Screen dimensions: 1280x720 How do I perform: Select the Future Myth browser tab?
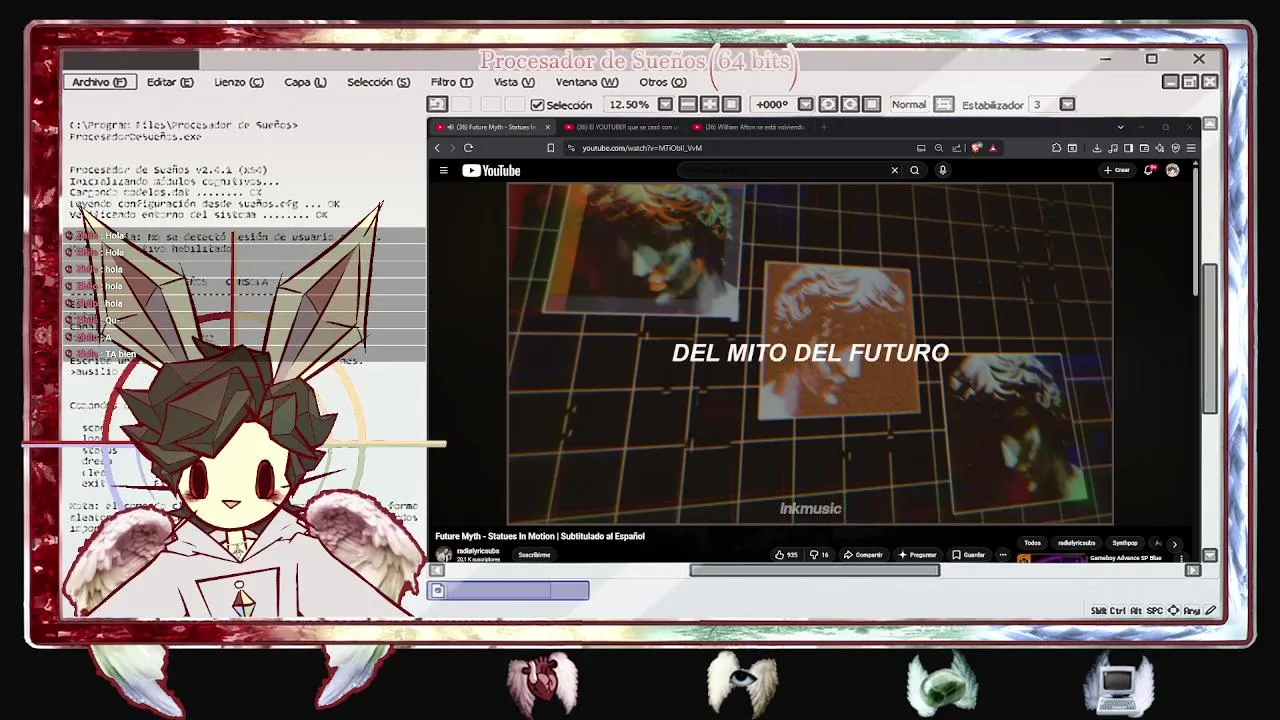click(x=492, y=127)
